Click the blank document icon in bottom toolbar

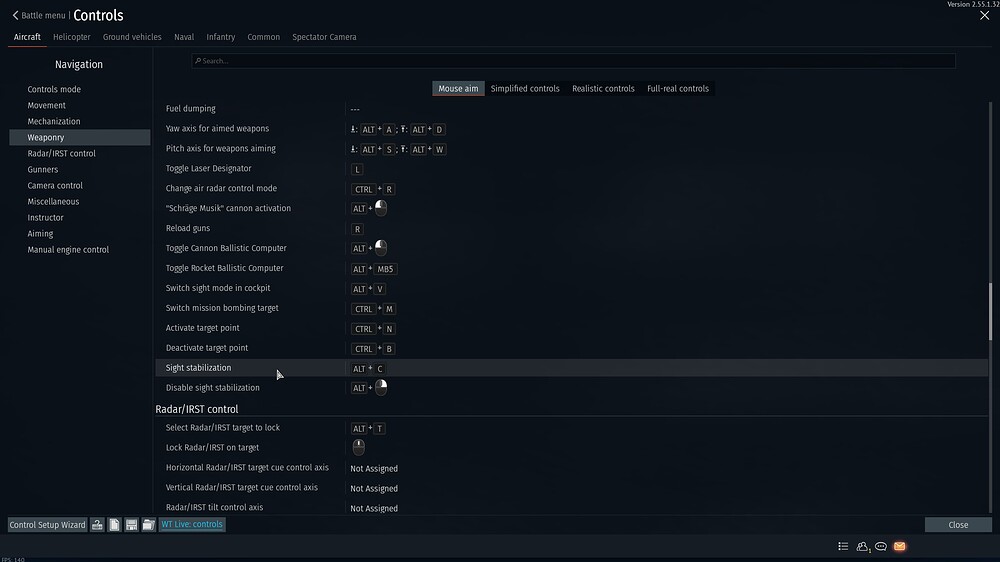[x=115, y=525]
